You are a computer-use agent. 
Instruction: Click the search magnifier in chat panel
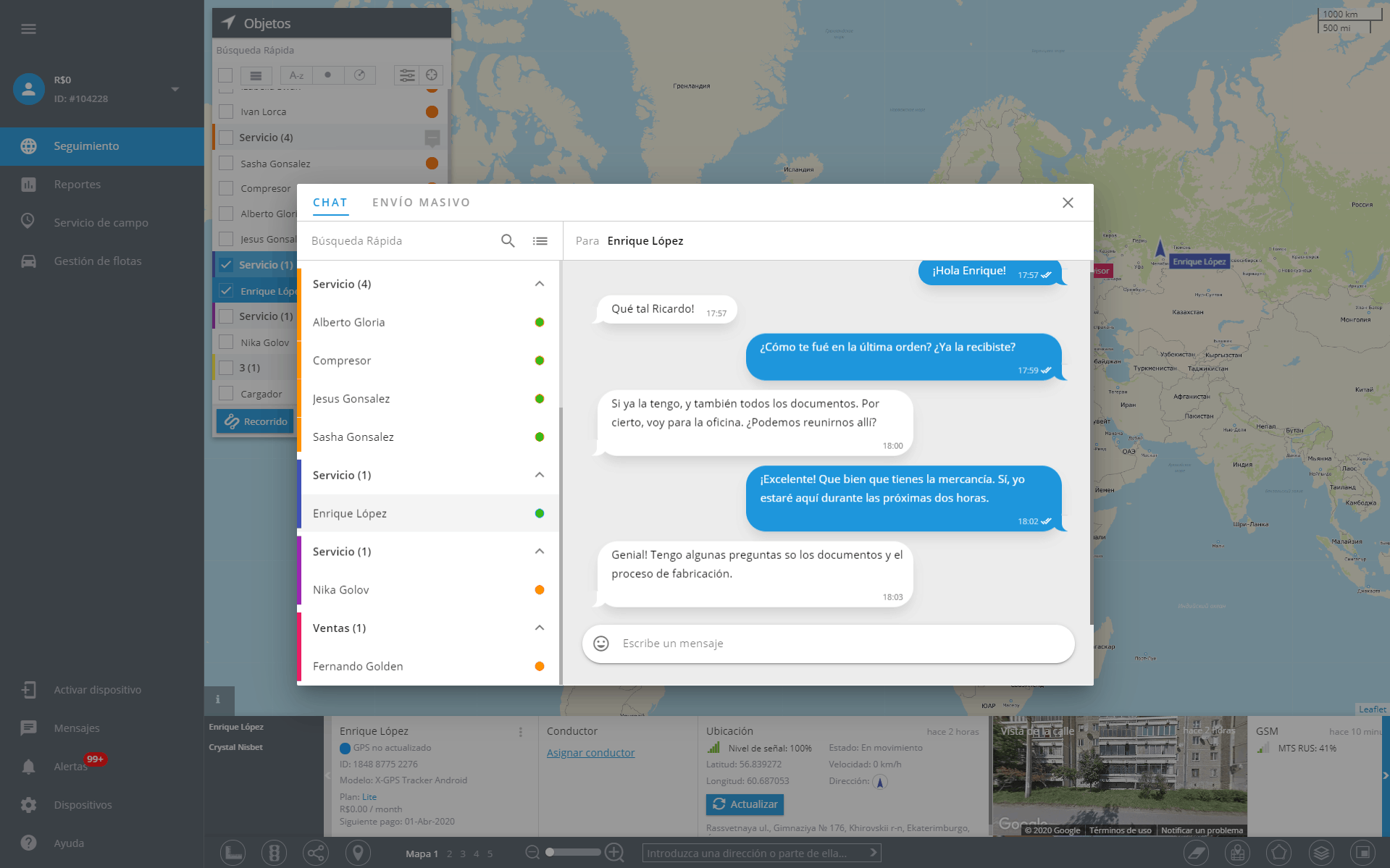tap(508, 241)
